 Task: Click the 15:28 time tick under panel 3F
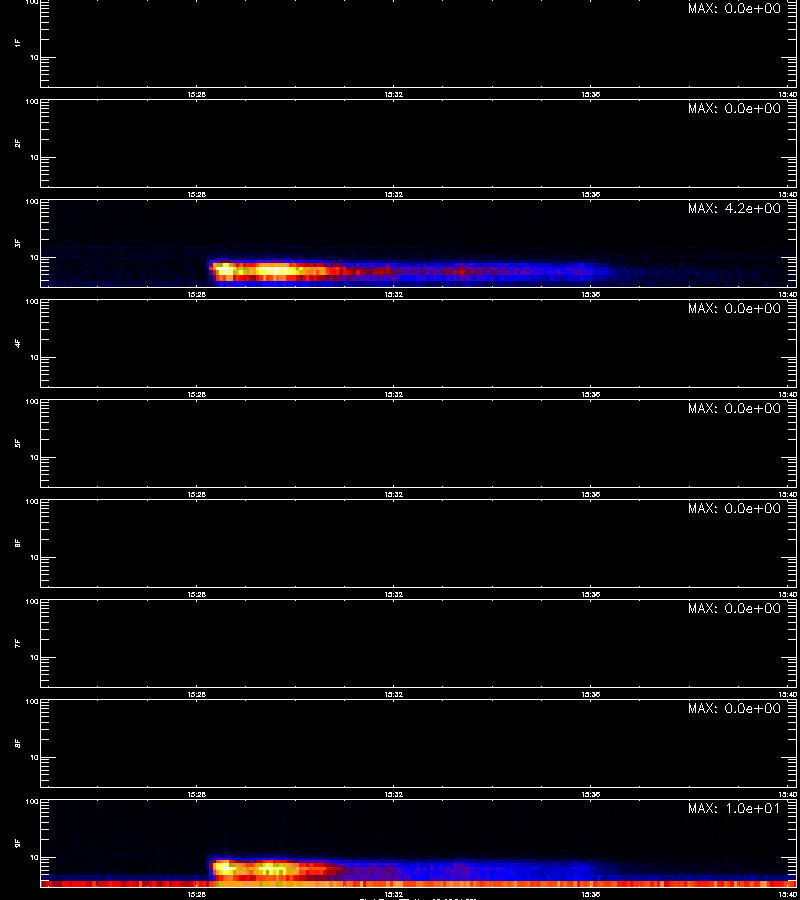pyautogui.click(x=196, y=294)
